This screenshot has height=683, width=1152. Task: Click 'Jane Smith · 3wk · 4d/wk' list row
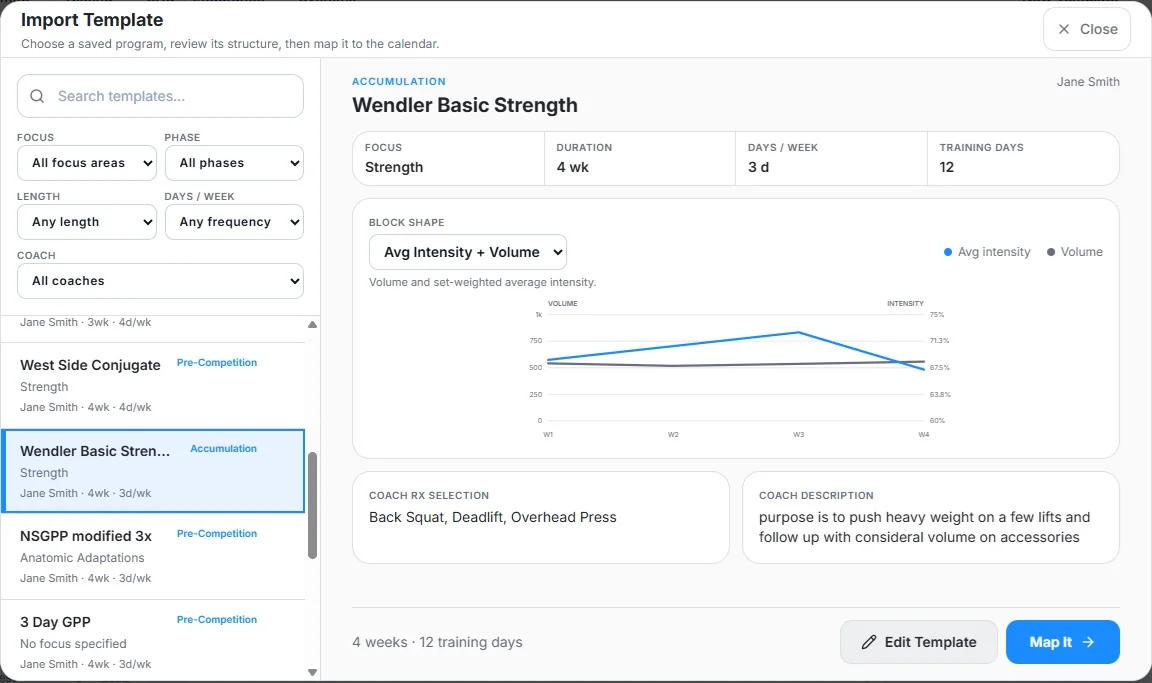coord(85,322)
